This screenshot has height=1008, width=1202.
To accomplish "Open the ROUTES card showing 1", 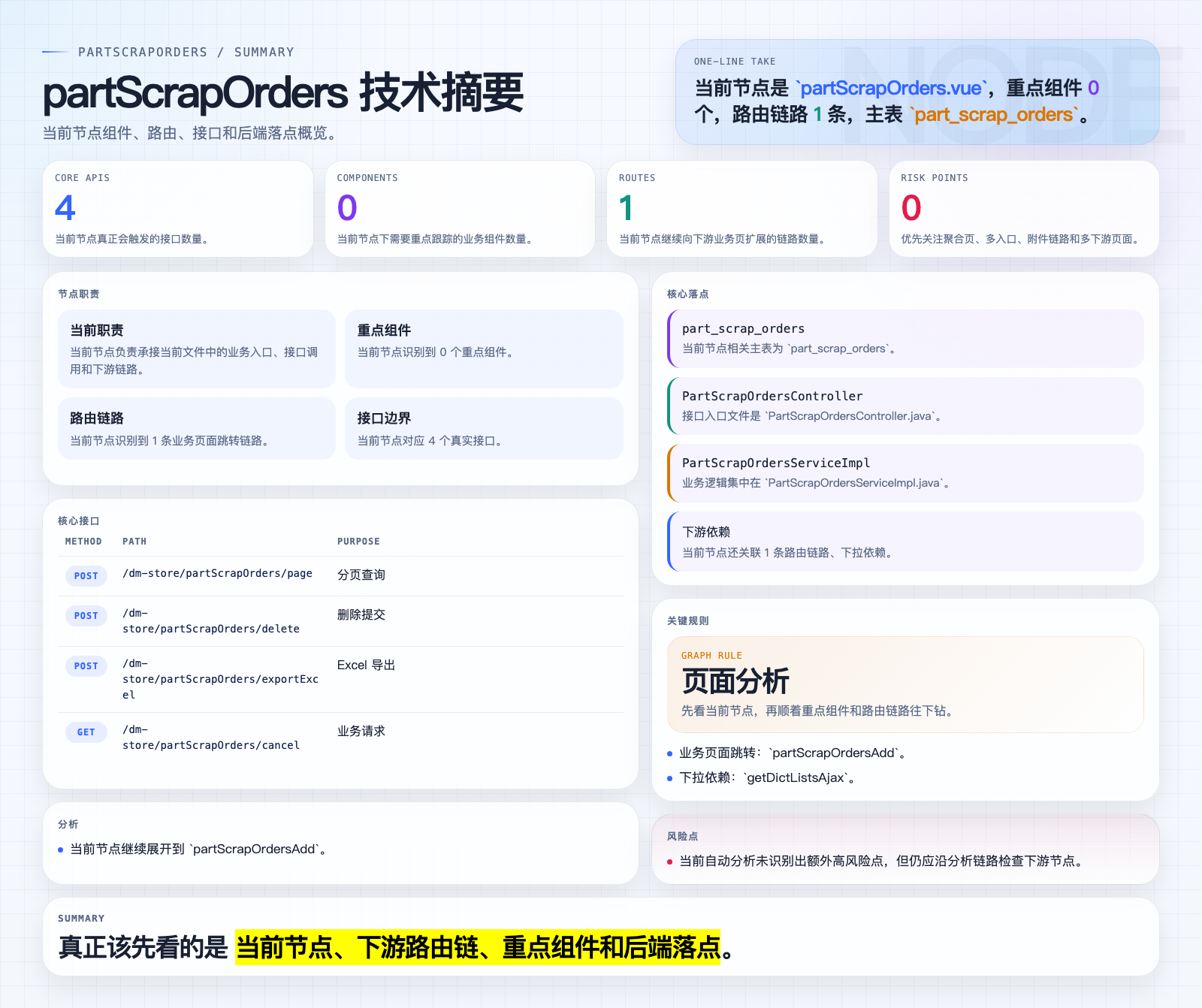I will pos(742,209).
